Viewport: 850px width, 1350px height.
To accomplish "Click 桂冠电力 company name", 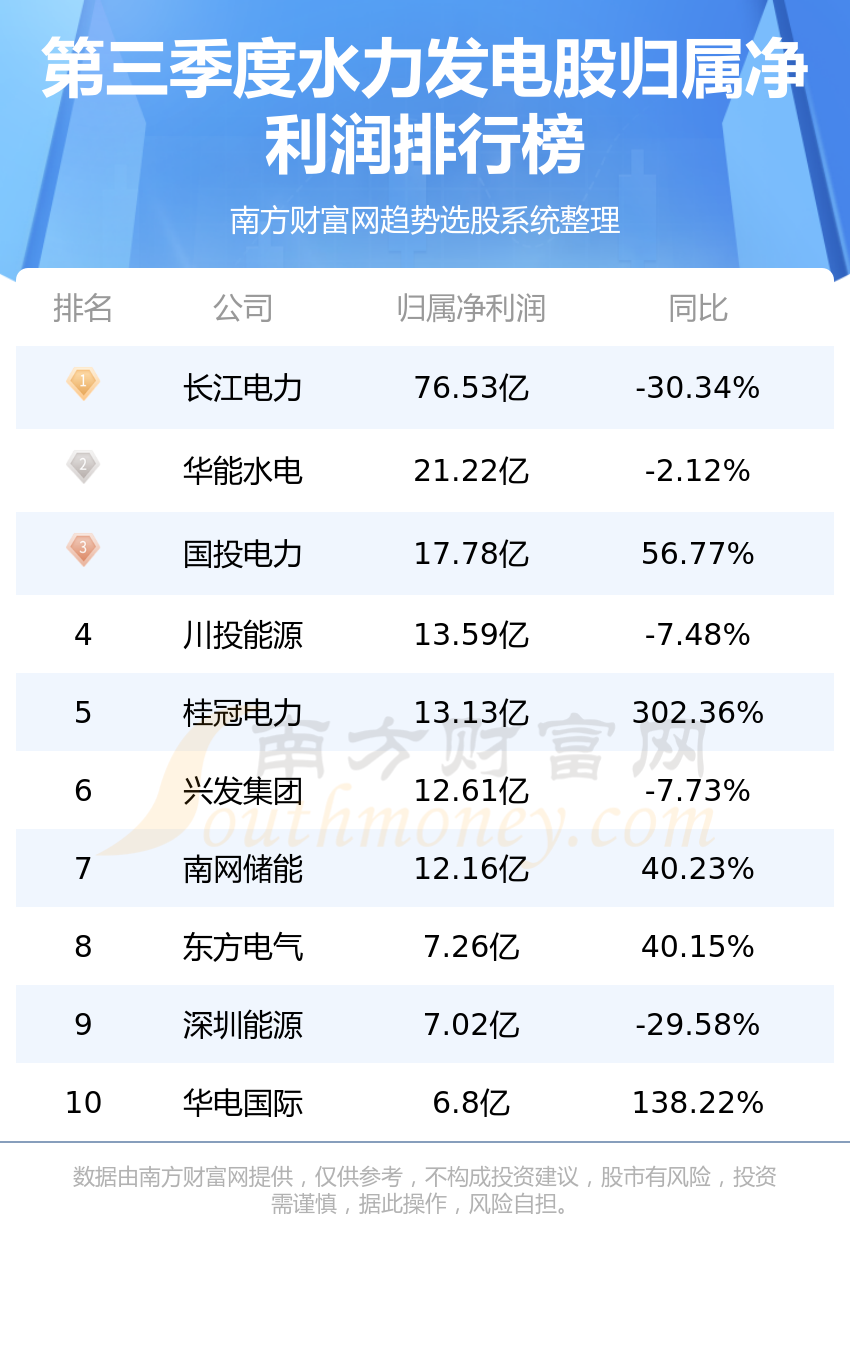I will [243, 713].
